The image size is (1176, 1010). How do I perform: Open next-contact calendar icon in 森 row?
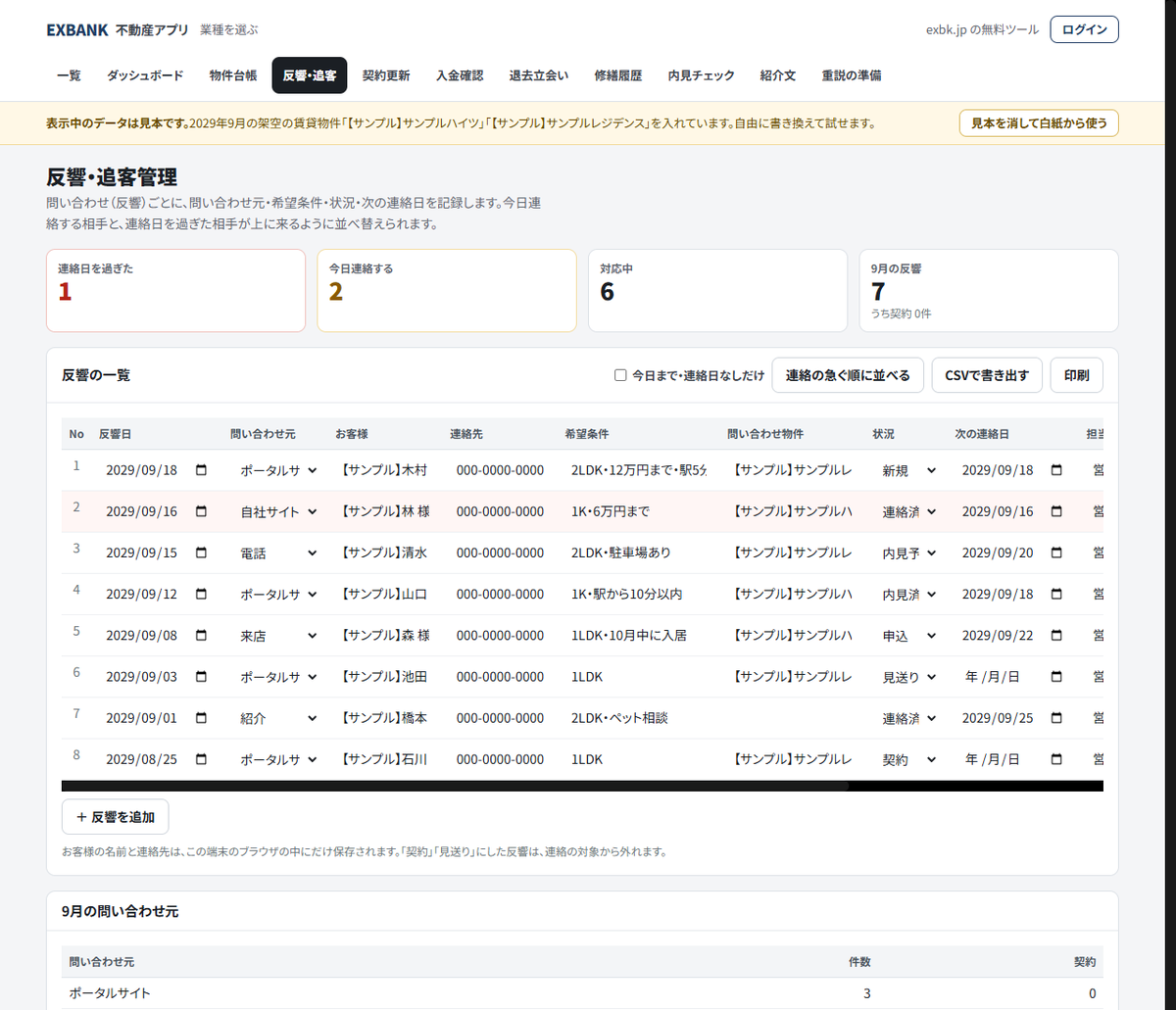(x=1056, y=635)
